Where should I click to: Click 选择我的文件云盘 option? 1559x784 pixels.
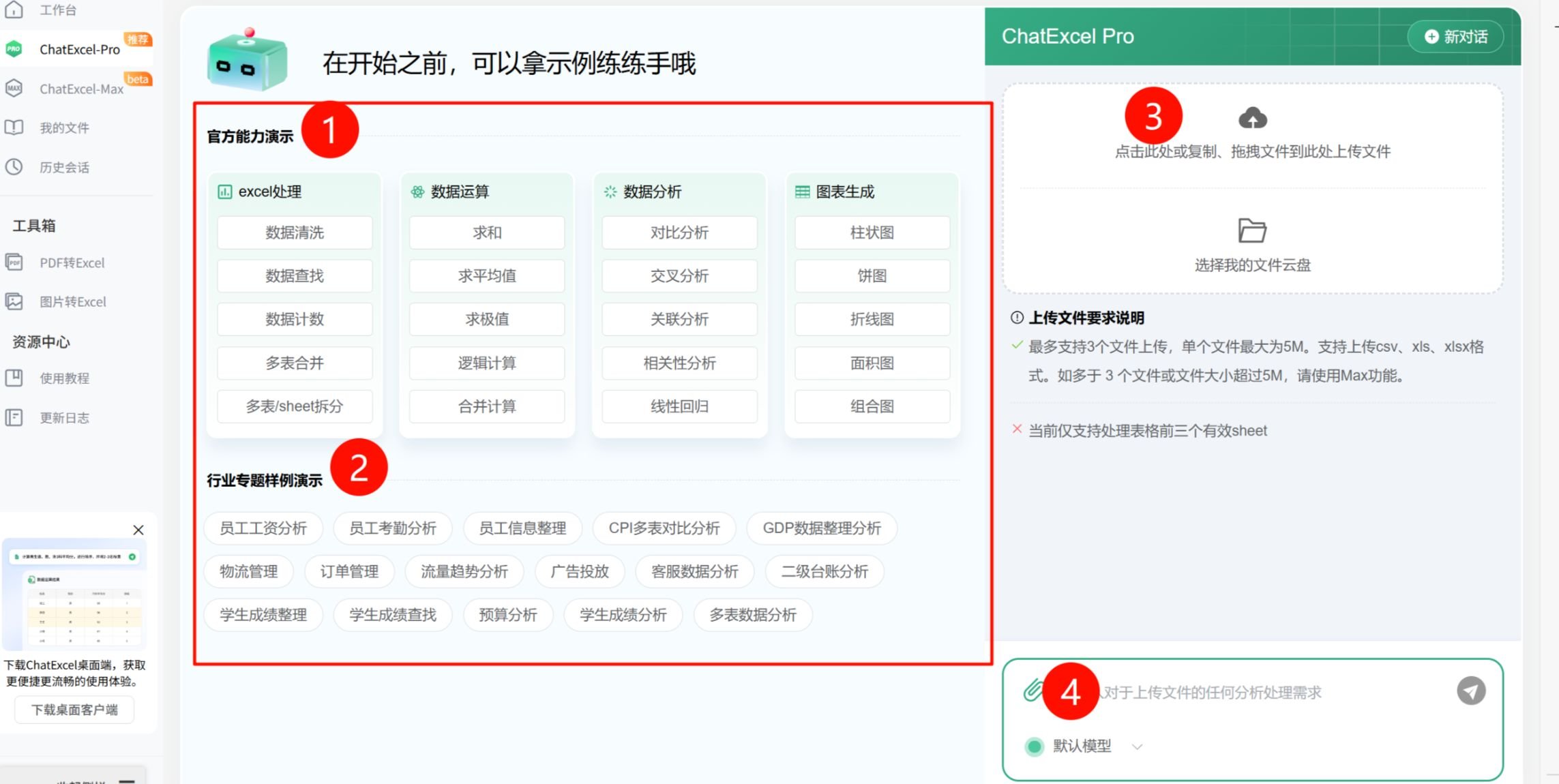(1252, 265)
